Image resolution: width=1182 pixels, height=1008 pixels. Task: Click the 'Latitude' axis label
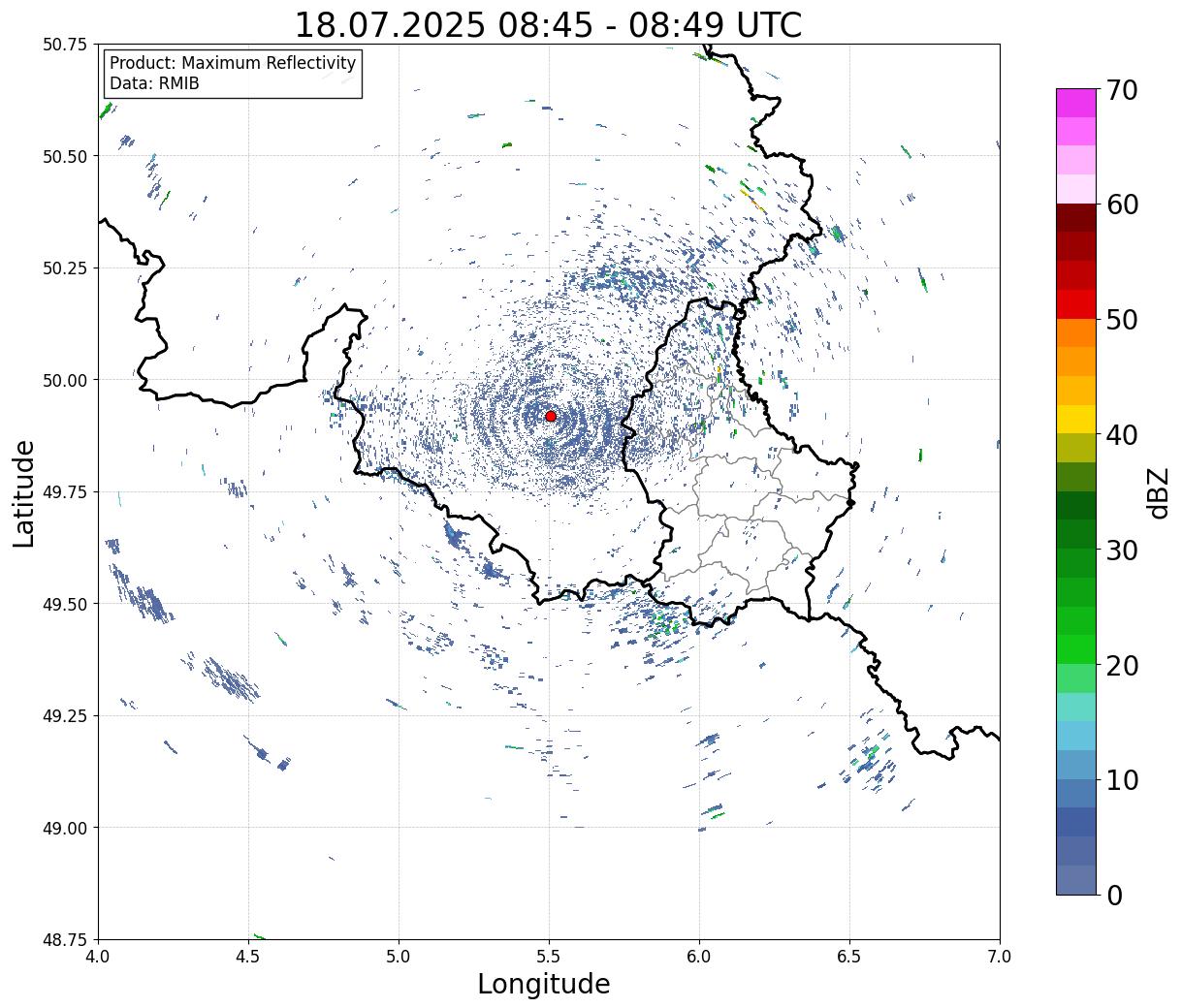(x=24, y=493)
